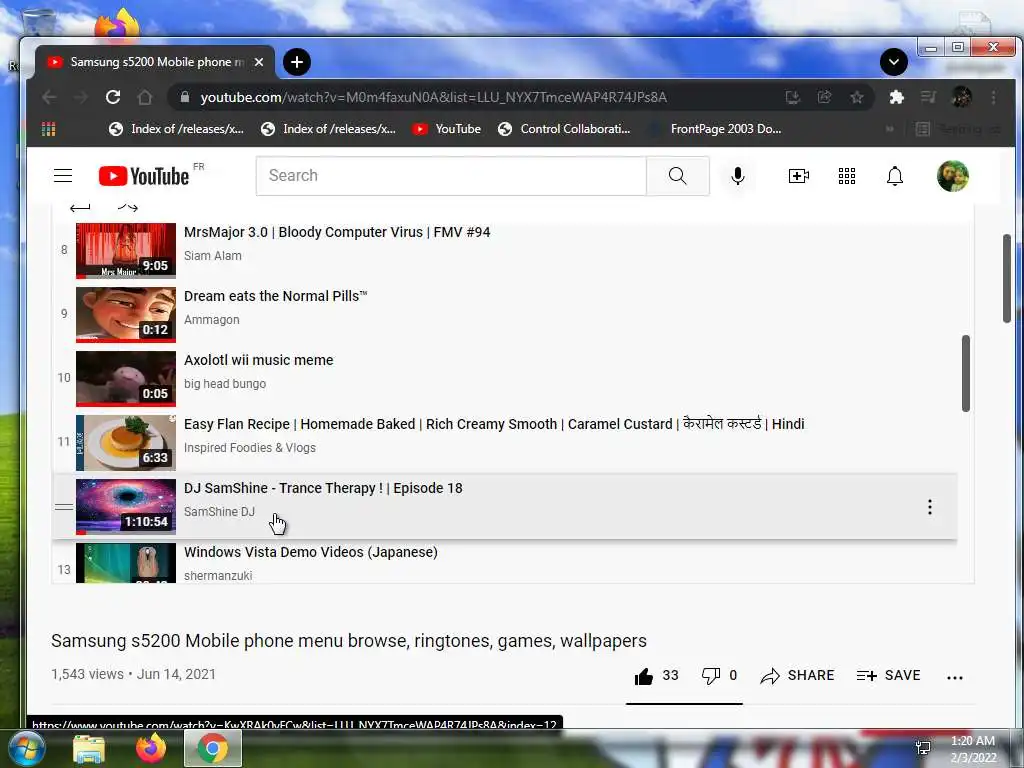1024x768 pixels.
Task: Click the 'Siam Alam' channel name
Action: 213,256
